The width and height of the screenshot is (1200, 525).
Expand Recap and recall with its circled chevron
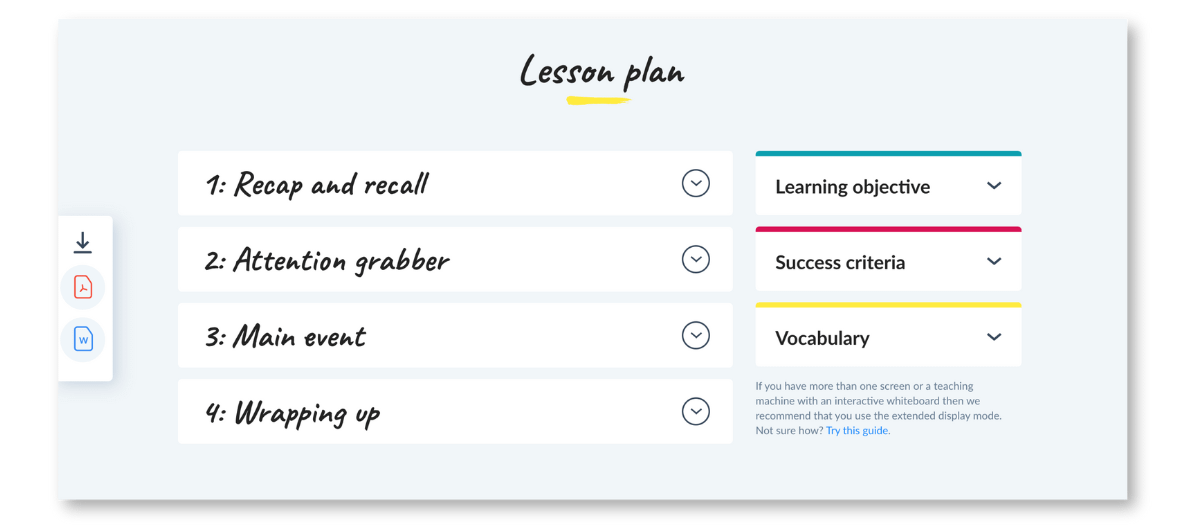point(696,183)
